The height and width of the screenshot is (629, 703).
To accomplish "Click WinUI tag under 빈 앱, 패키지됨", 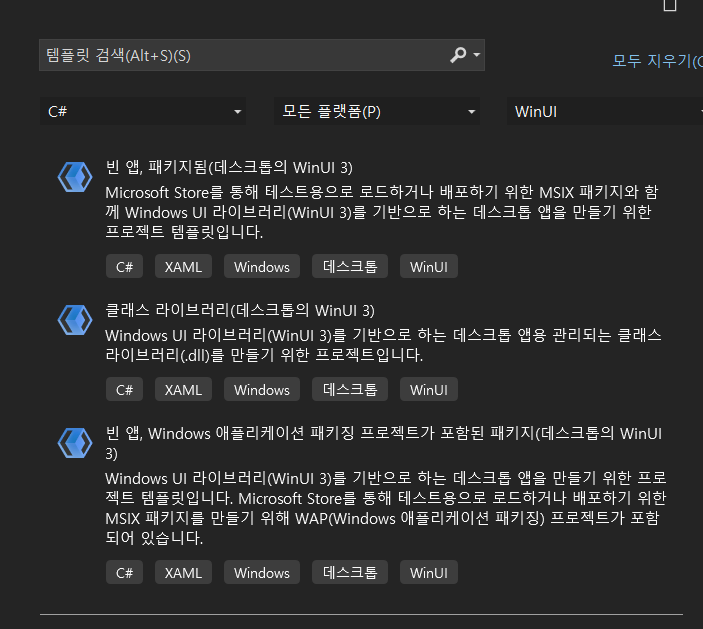I will pos(429,267).
